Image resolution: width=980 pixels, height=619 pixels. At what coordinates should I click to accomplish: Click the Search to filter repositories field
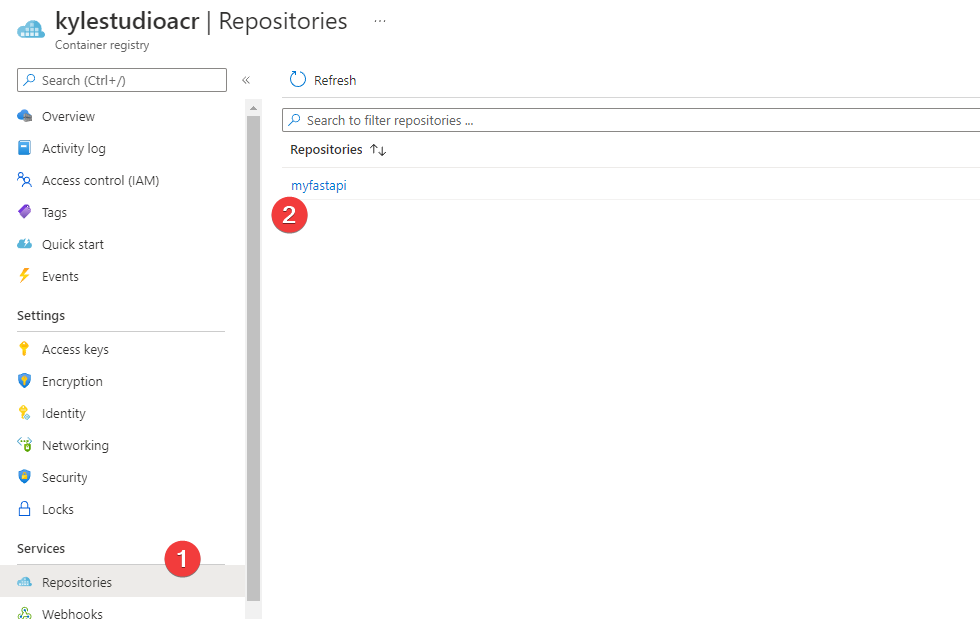tap(631, 120)
